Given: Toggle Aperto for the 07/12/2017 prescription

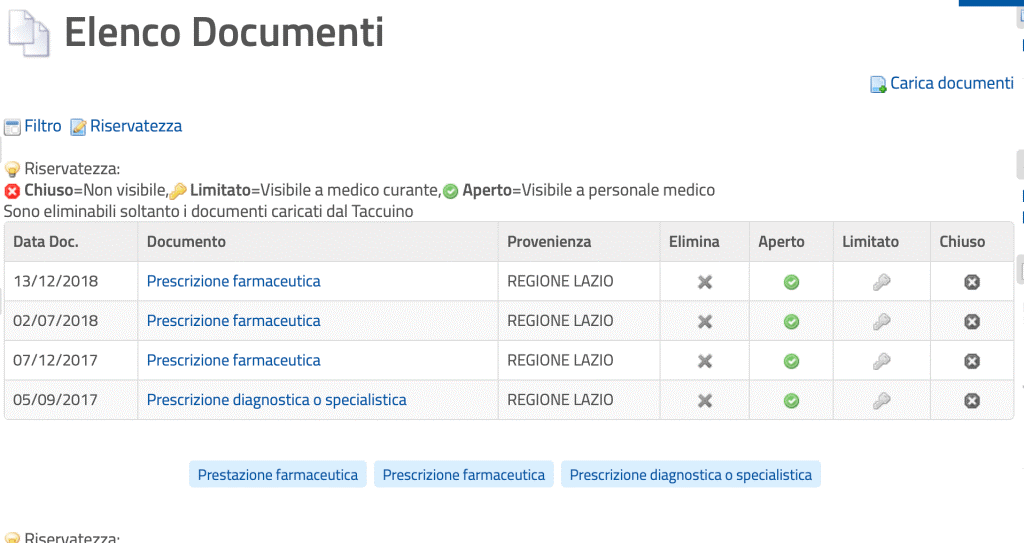Looking at the screenshot, I should coord(792,361).
